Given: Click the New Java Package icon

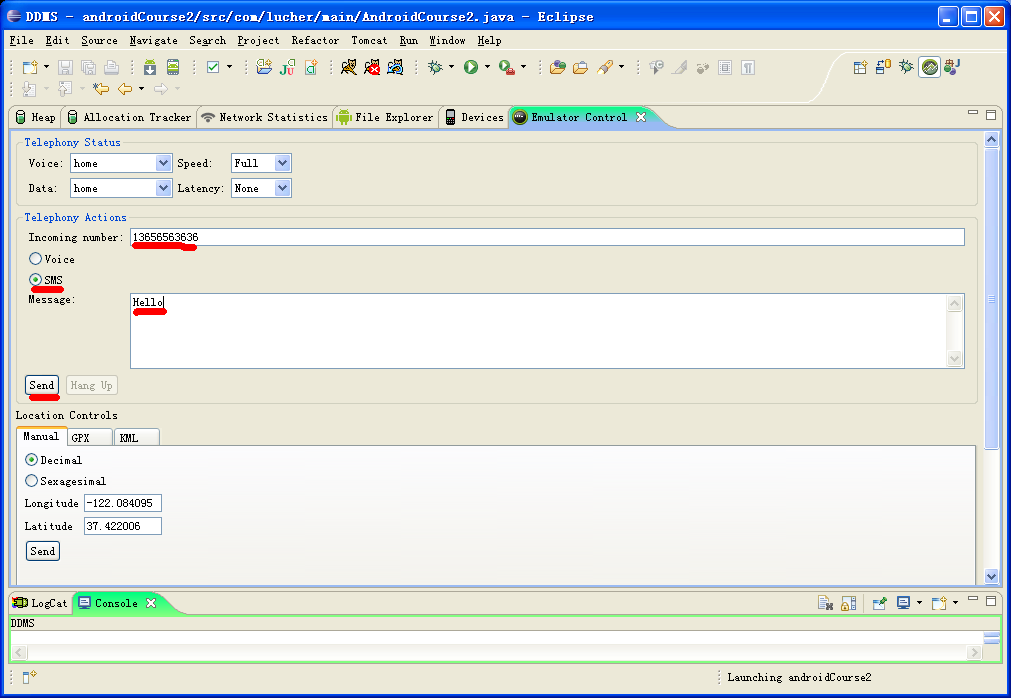Looking at the screenshot, I should [264, 67].
